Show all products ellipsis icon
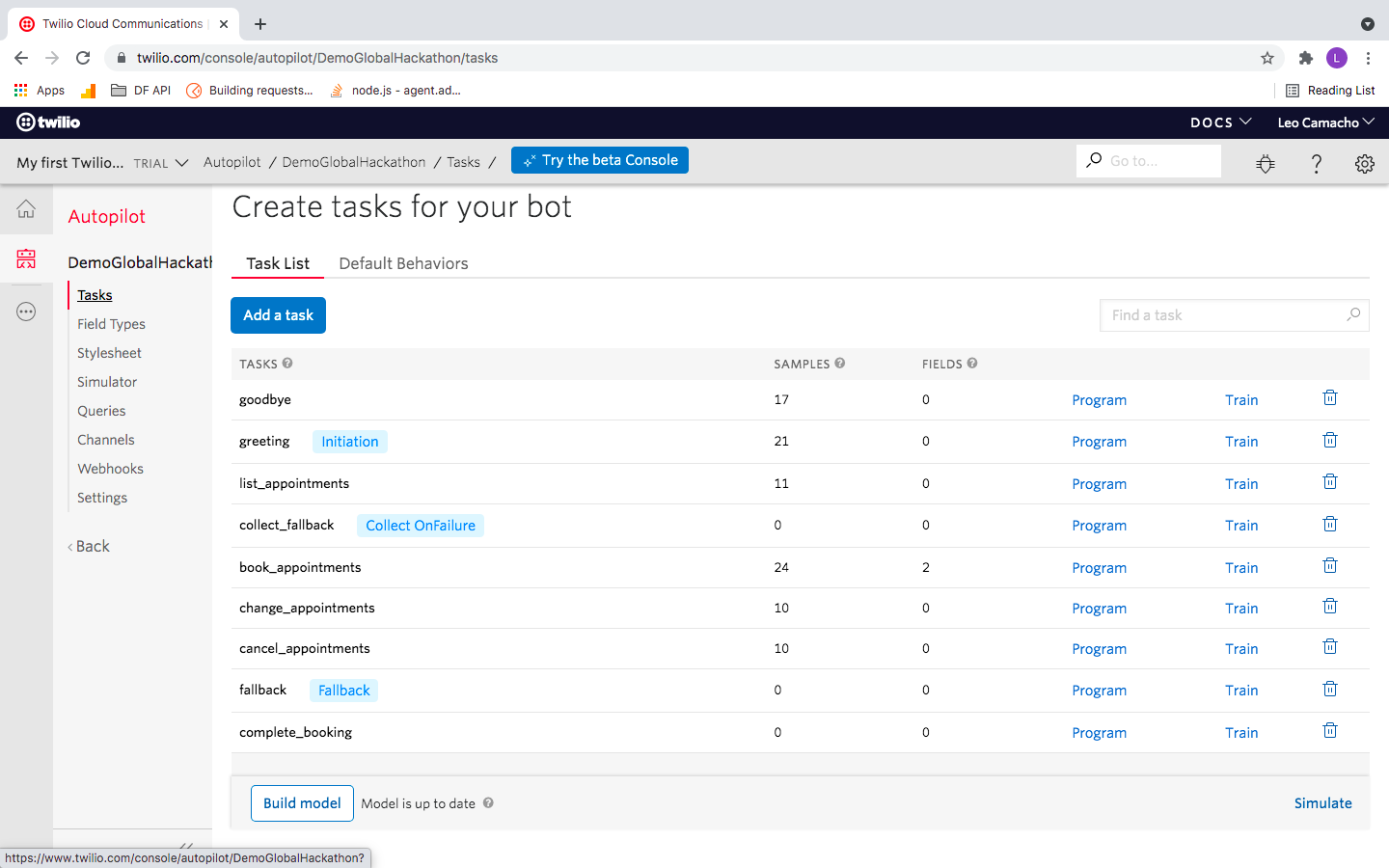Screen dimensions: 1389x868 (26, 312)
